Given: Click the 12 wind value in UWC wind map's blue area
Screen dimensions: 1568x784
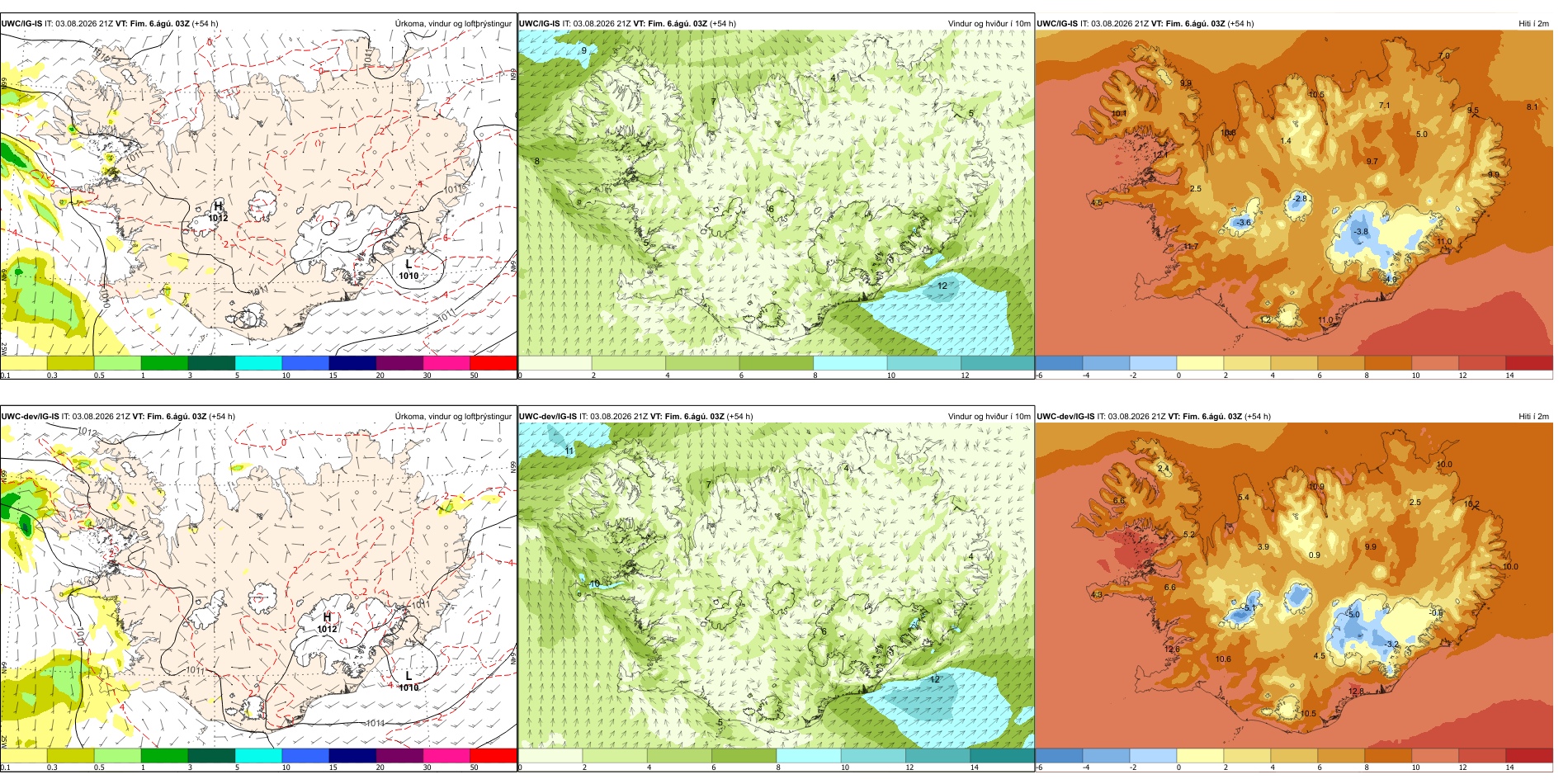Looking at the screenshot, I should click(x=942, y=286).
